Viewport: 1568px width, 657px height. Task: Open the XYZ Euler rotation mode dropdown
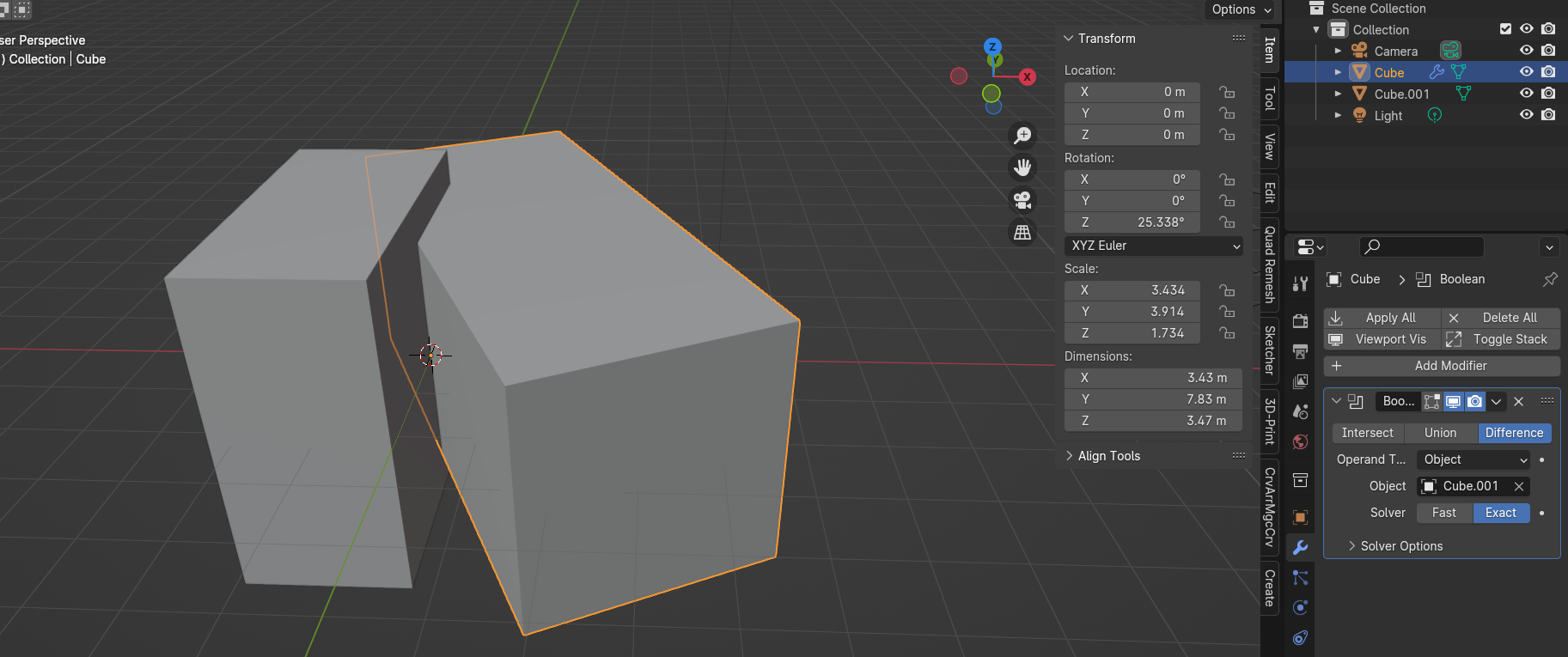[x=1154, y=246]
